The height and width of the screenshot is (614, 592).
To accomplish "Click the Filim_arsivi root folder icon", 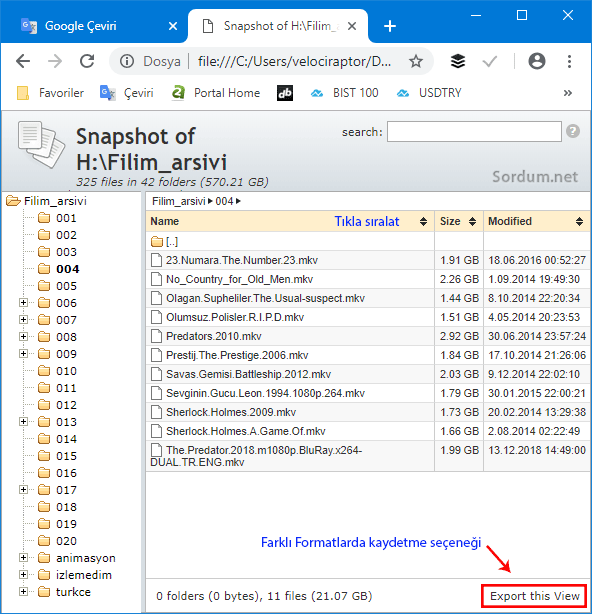I will click(13, 201).
